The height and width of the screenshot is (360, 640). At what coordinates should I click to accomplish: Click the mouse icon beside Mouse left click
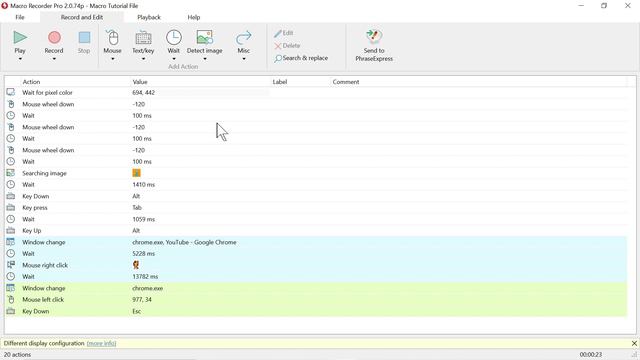click(x=11, y=300)
